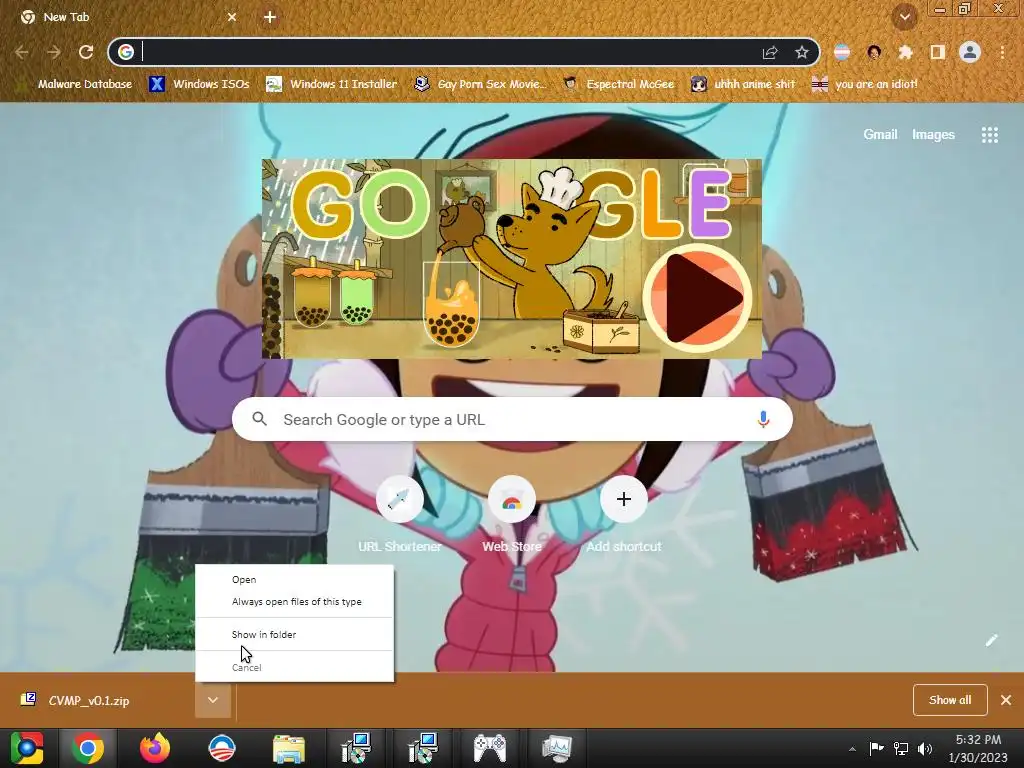Open the you are an idiot! bookmark
Viewport: 1024px width, 768px height.
click(x=864, y=84)
